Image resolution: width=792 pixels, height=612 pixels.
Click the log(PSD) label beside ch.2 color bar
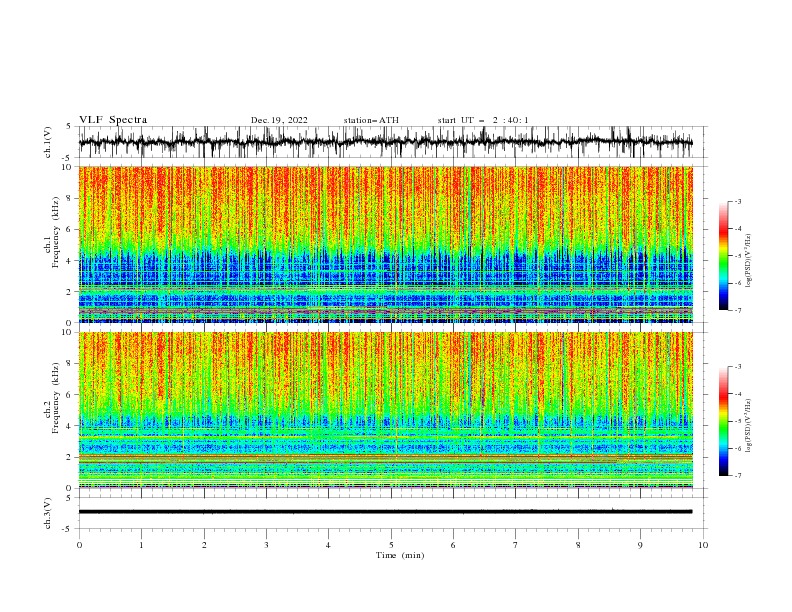tap(749, 426)
